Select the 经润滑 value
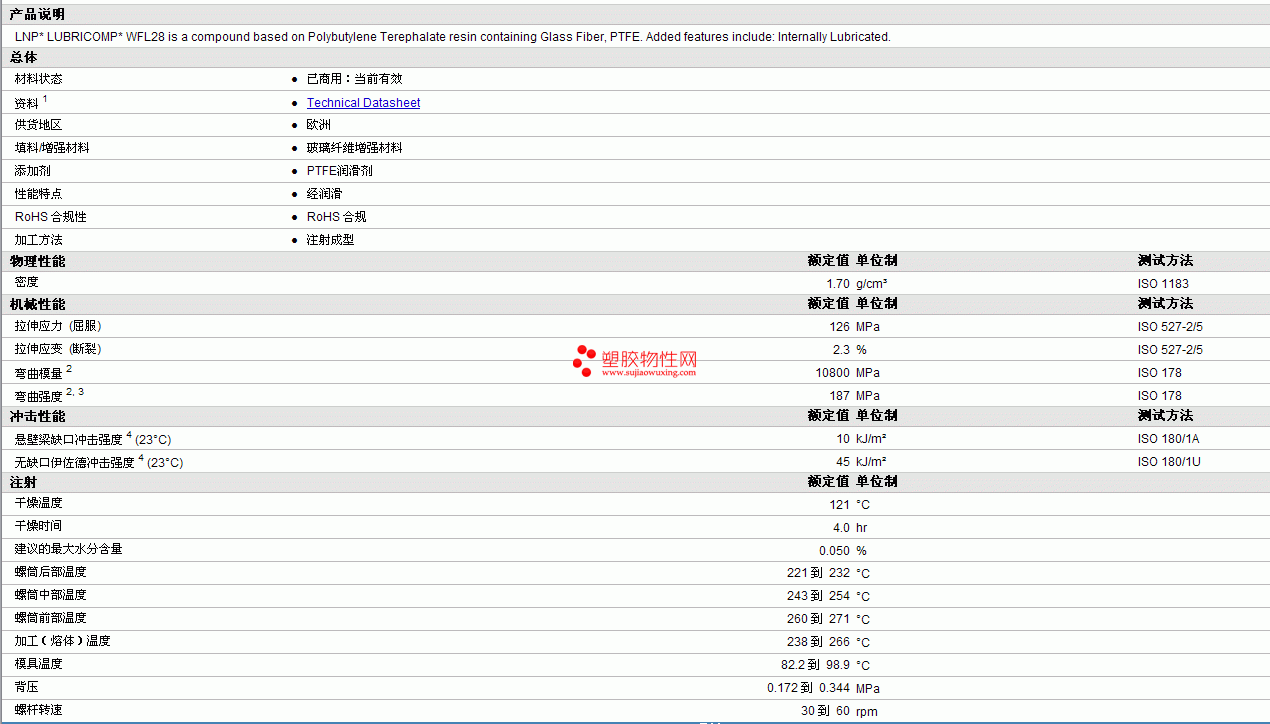The width and height of the screenshot is (1270, 724). [x=324, y=194]
